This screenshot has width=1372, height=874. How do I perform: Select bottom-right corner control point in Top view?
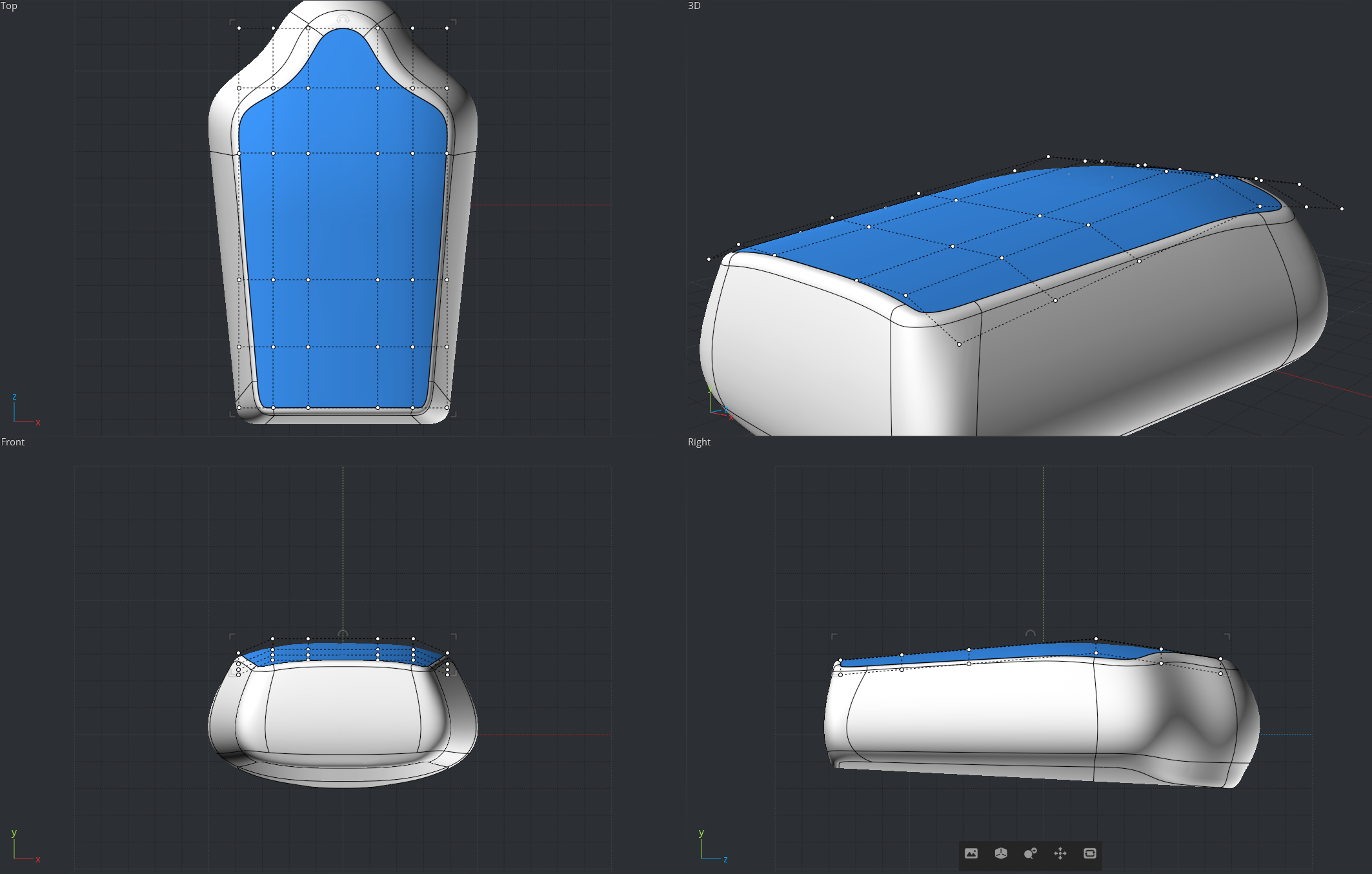447,407
